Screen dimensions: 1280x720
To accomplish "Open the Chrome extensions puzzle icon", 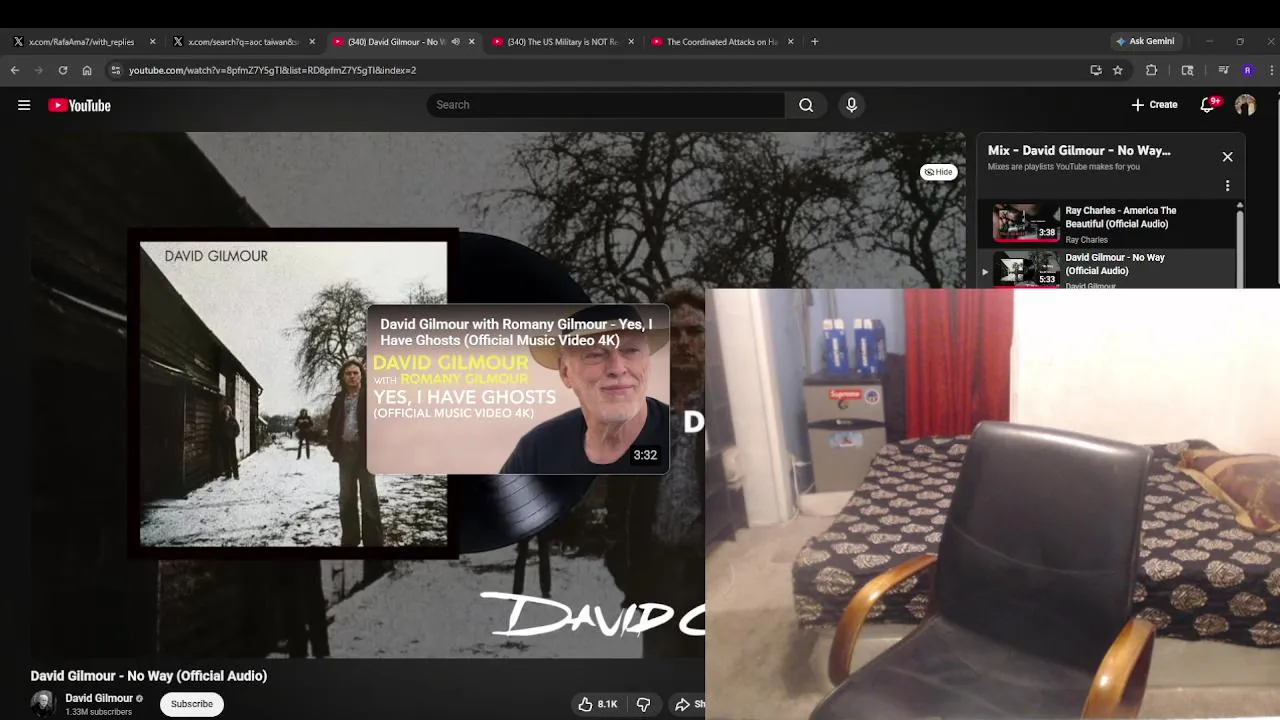I will pyautogui.click(x=1151, y=70).
